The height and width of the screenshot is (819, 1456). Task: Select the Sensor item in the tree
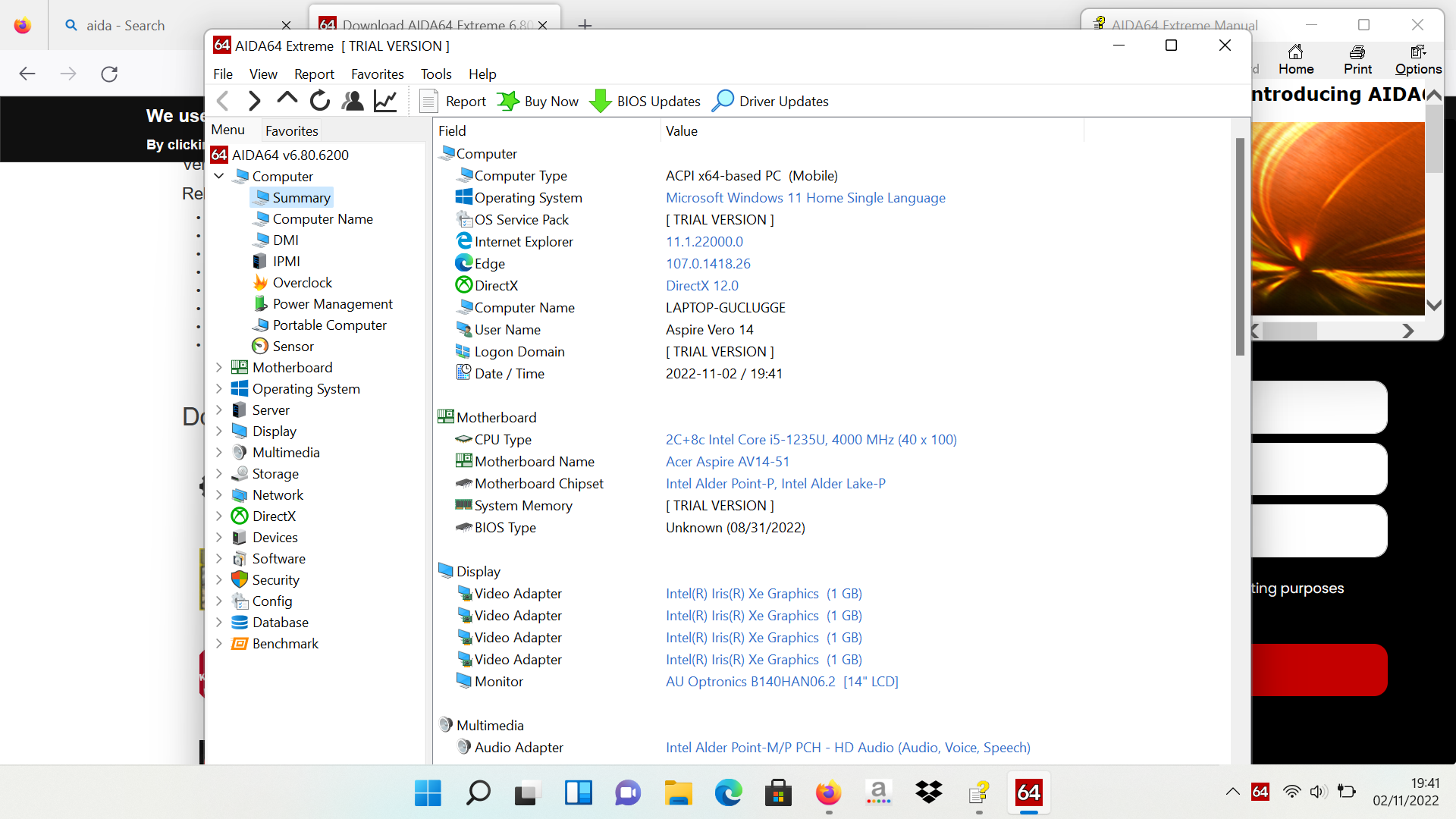[282, 346]
